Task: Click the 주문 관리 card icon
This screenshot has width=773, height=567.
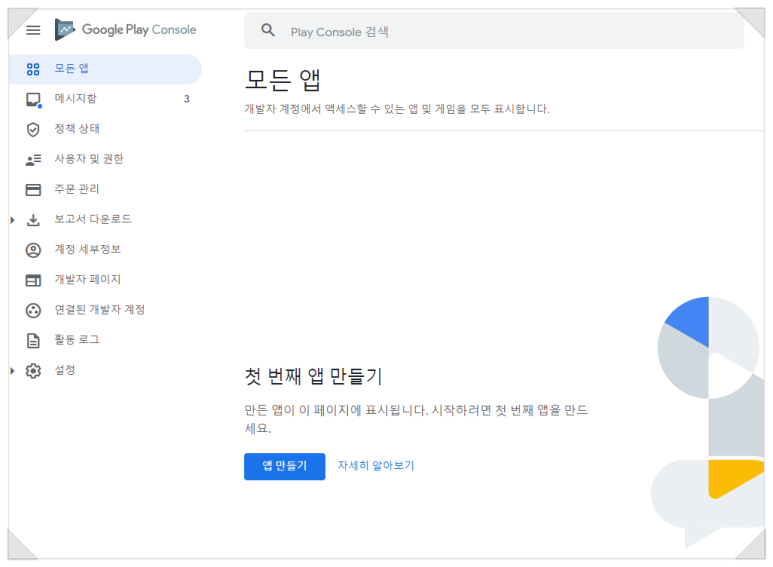Action: point(33,190)
